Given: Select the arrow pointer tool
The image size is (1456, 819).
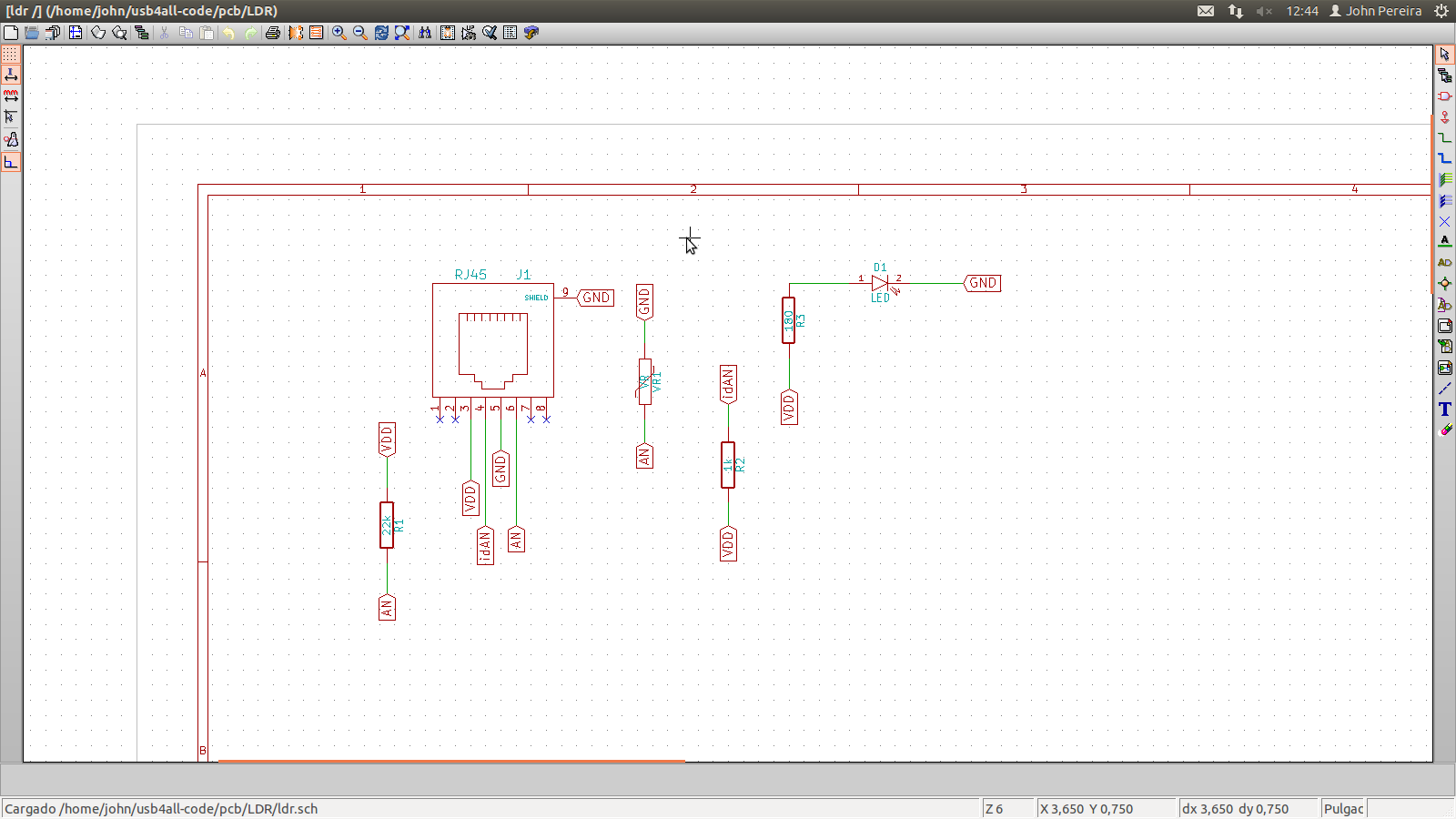Looking at the screenshot, I should (x=1445, y=55).
